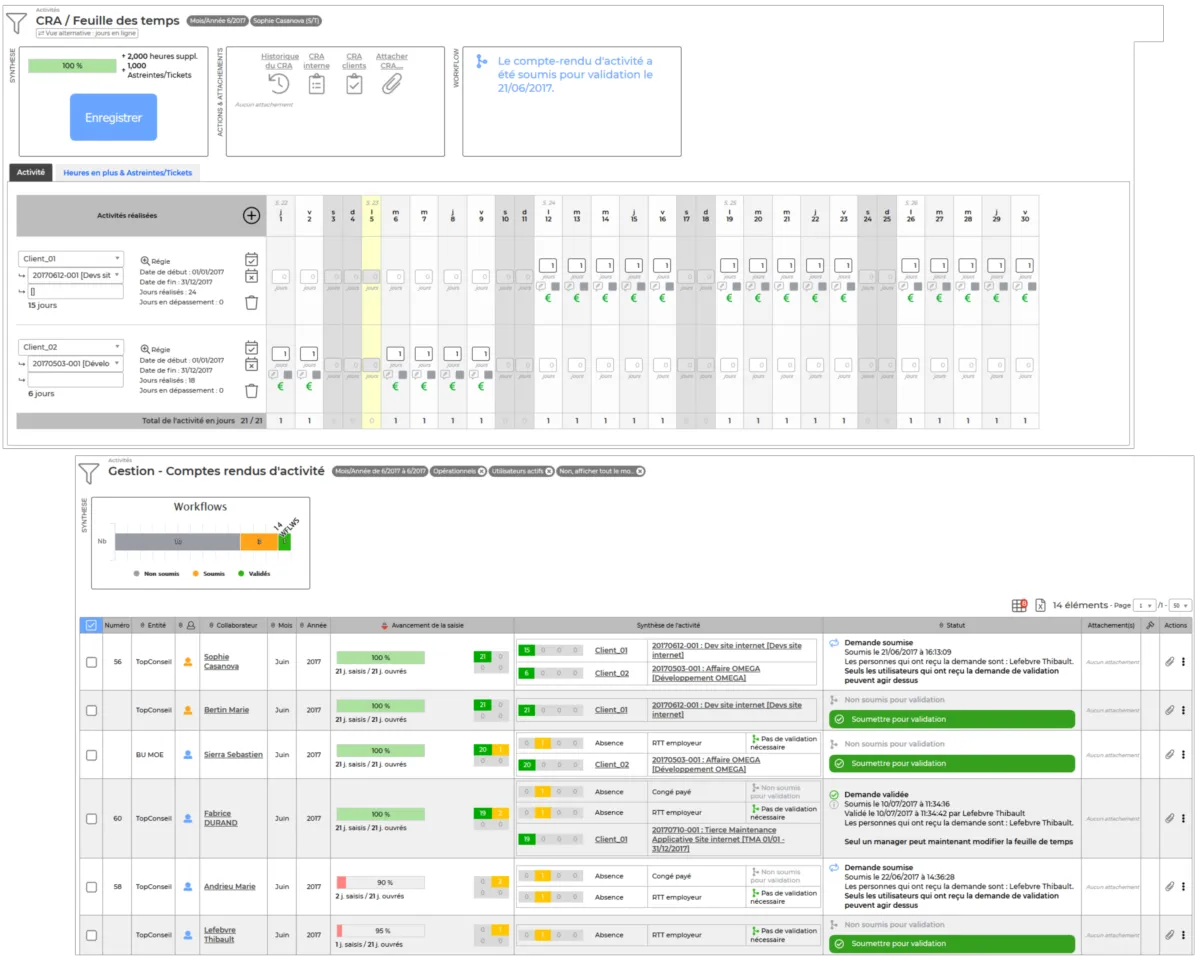Open the CRA clients checklist icon
The height and width of the screenshot is (962, 1200).
[354, 84]
